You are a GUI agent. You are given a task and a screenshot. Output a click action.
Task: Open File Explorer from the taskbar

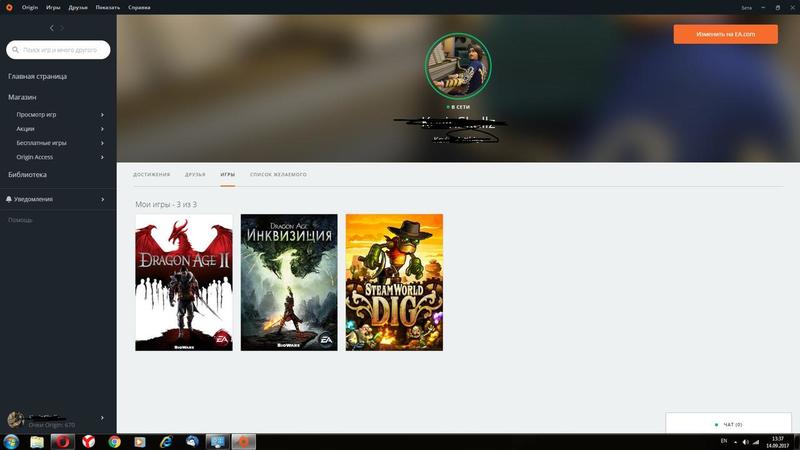(x=37, y=442)
